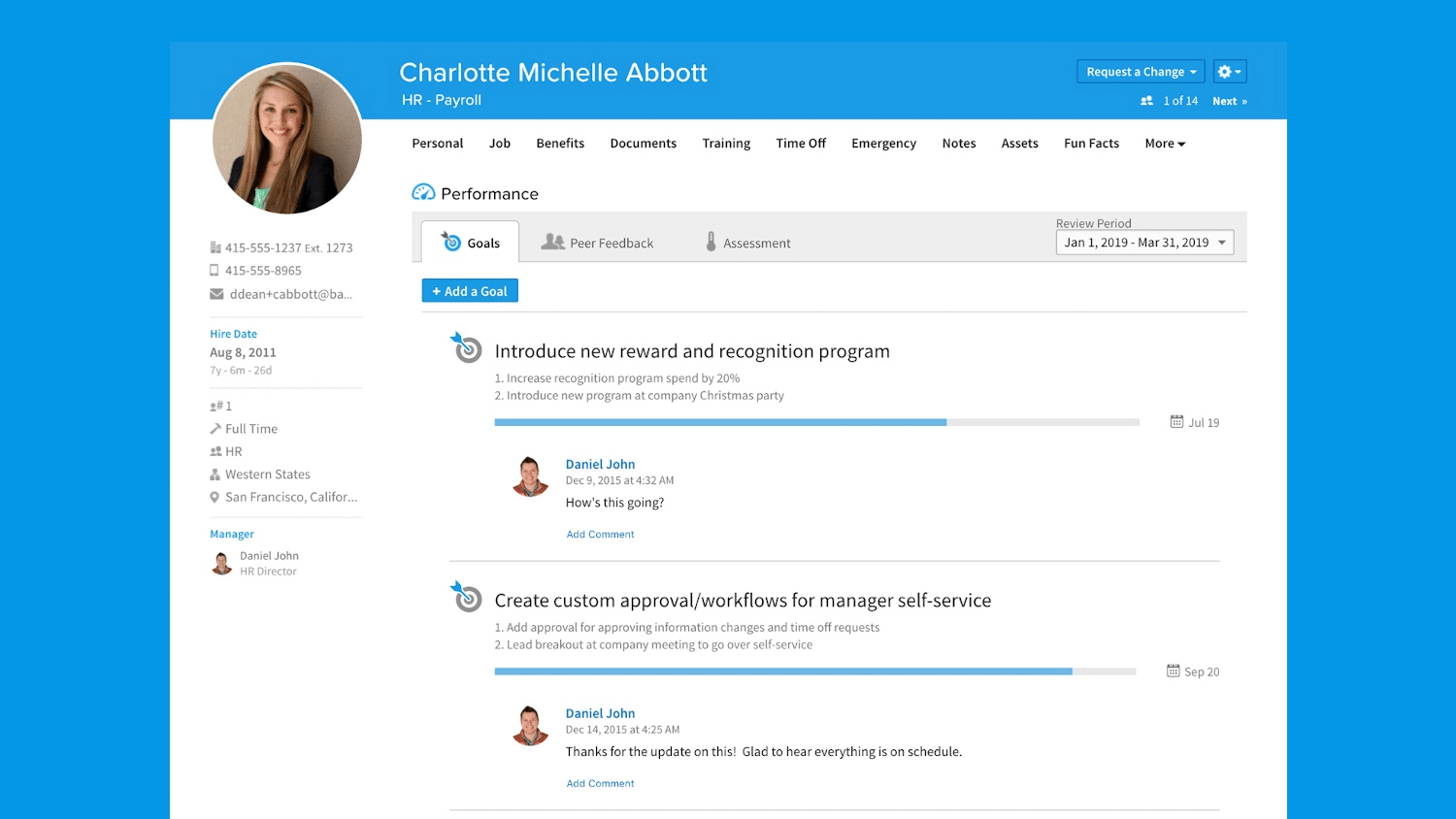1456x819 pixels.
Task: Click Charlotte's profile photo
Action: pyautogui.click(x=287, y=138)
